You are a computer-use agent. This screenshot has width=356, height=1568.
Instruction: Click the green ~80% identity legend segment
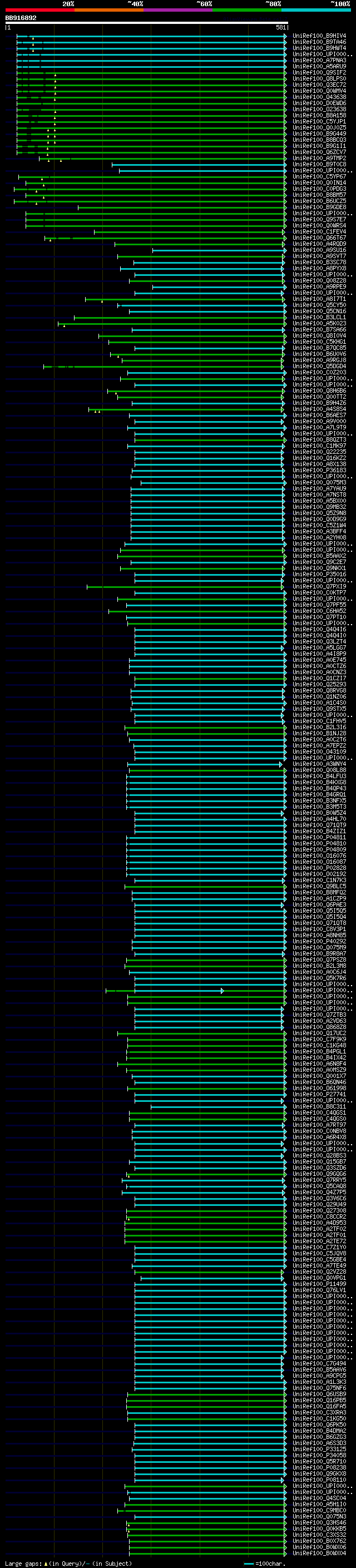coord(247,11)
